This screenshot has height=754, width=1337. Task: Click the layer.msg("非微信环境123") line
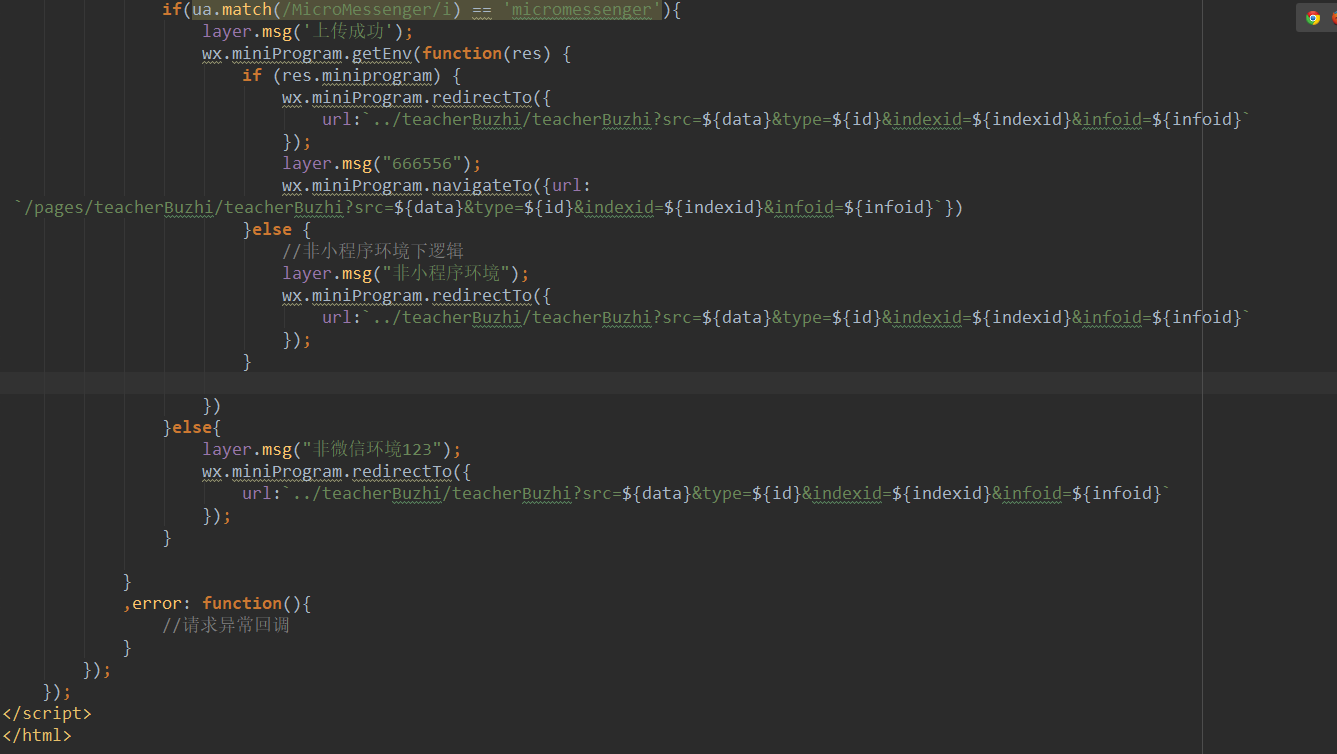click(x=332, y=449)
